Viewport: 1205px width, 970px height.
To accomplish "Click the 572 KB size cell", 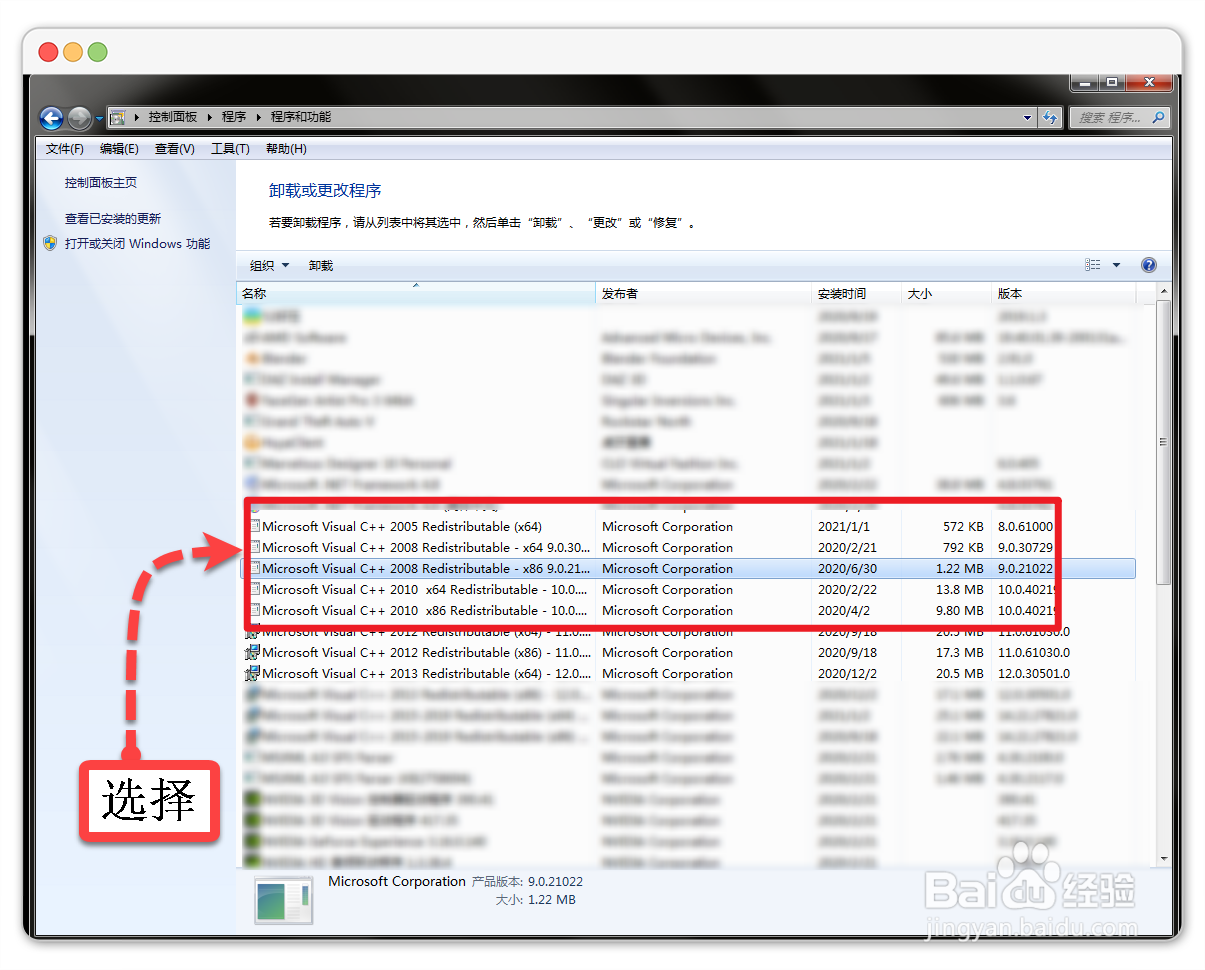I will click(x=963, y=527).
